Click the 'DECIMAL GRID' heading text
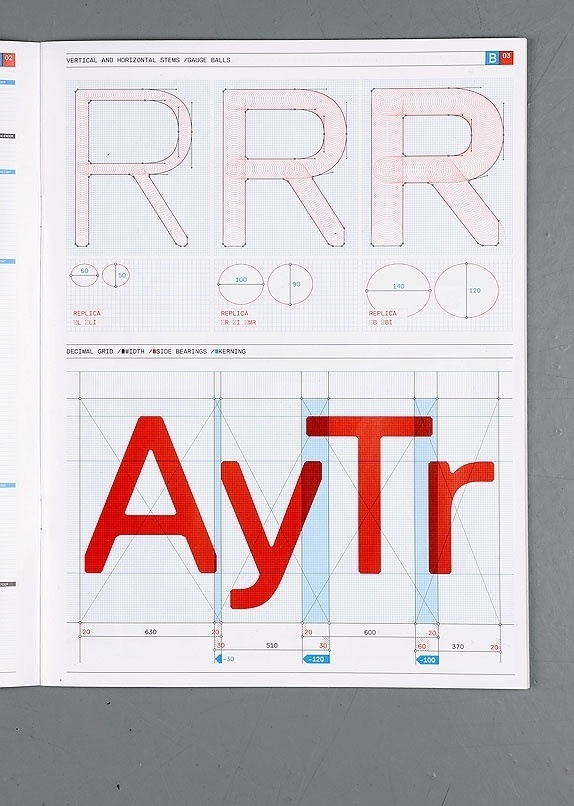574x806 pixels. tap(90, 352)
